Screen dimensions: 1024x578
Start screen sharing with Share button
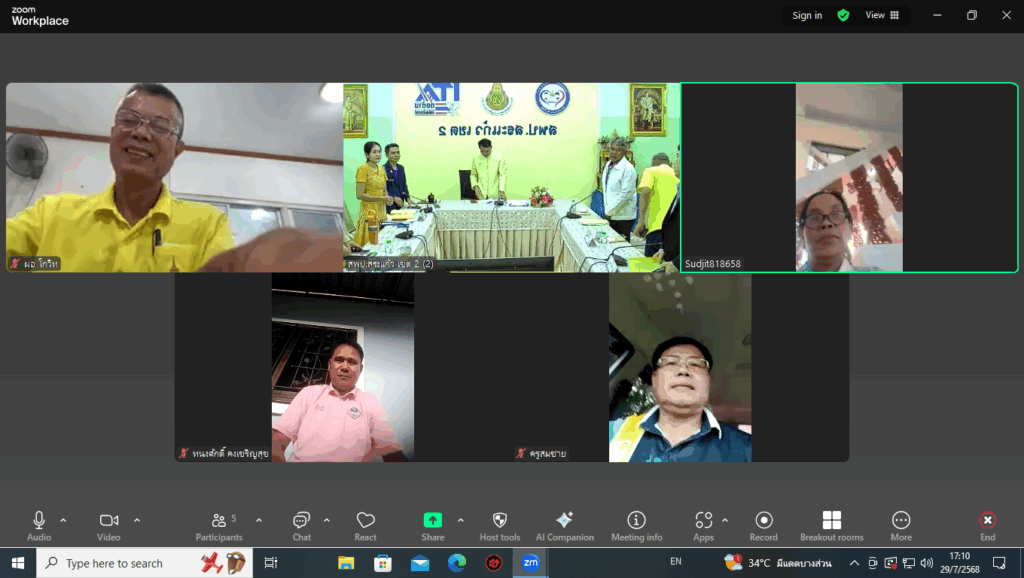(432, 525)
